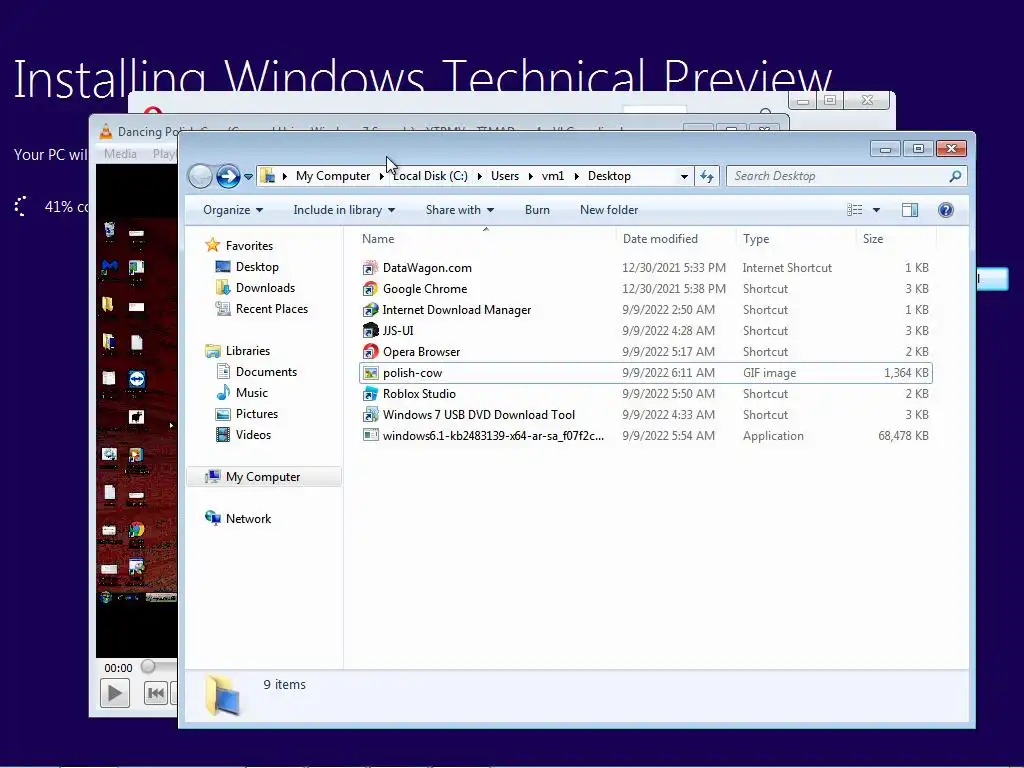The height and width of the screenshot is (768, 1024).
Task: Click the Change your view icon
Action: click(854, 210)
